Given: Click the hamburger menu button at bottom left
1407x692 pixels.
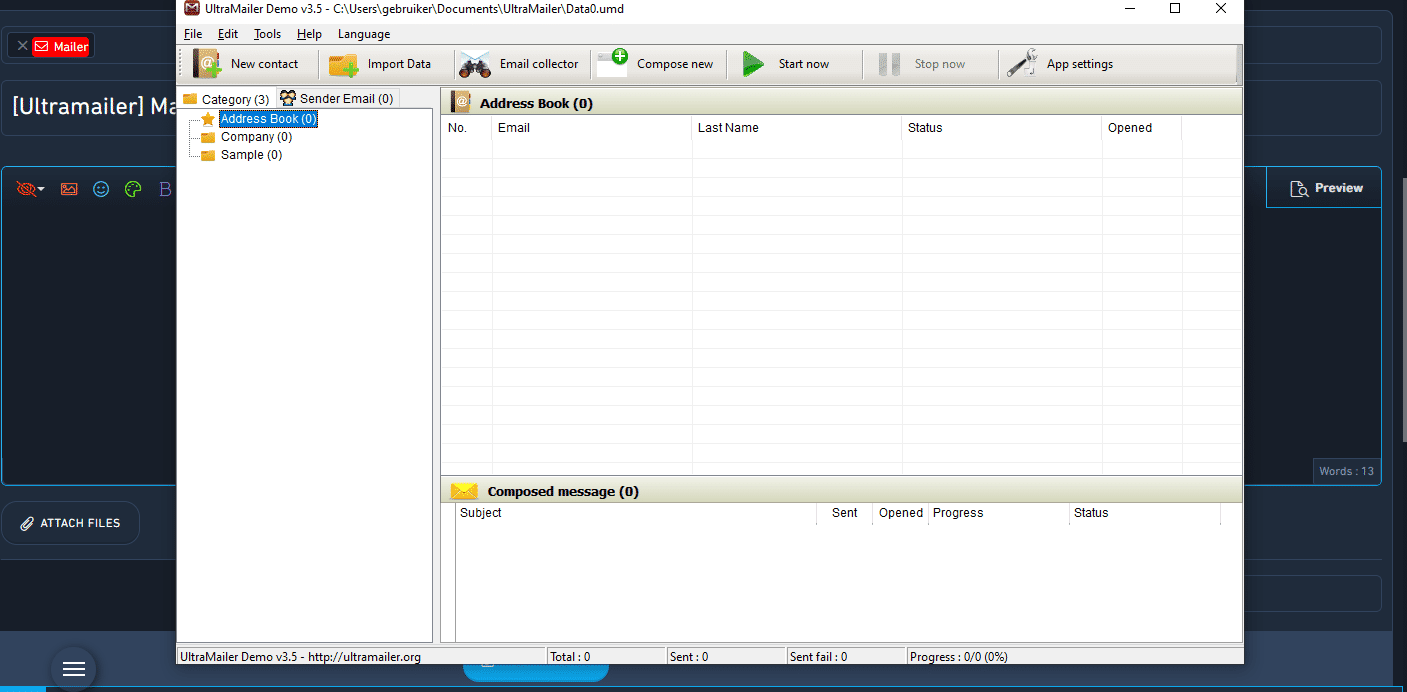Looking at the screenshot, I should tap(74, 669).
